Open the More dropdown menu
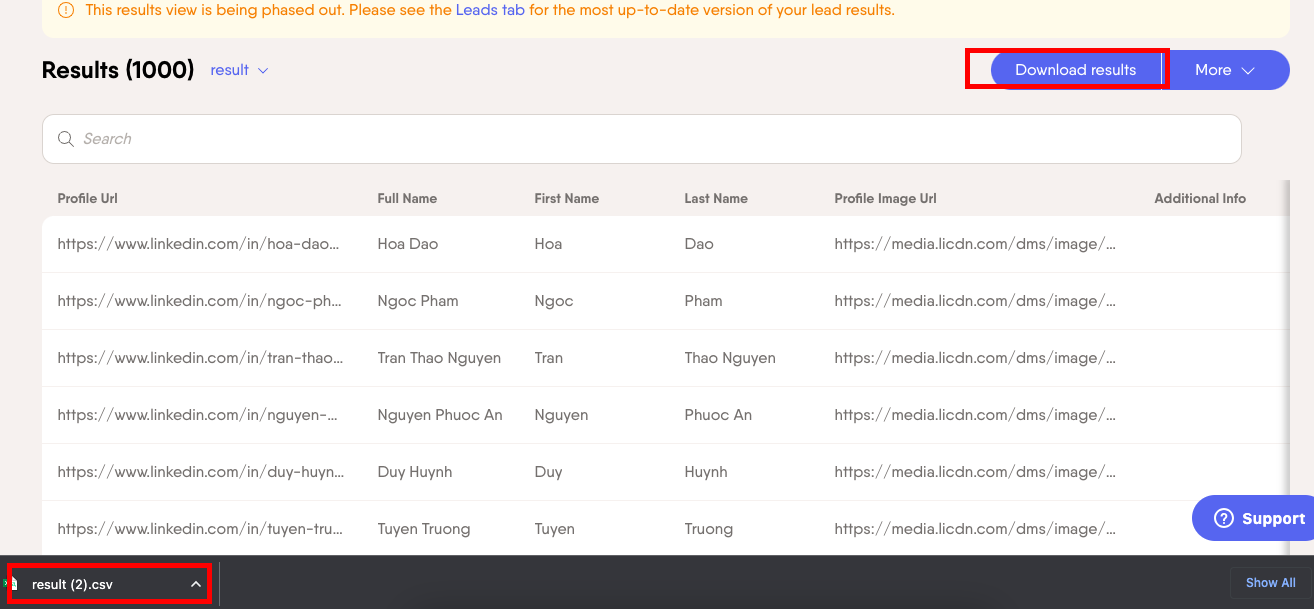The image size is (1314, 609). pos(1228,70)
